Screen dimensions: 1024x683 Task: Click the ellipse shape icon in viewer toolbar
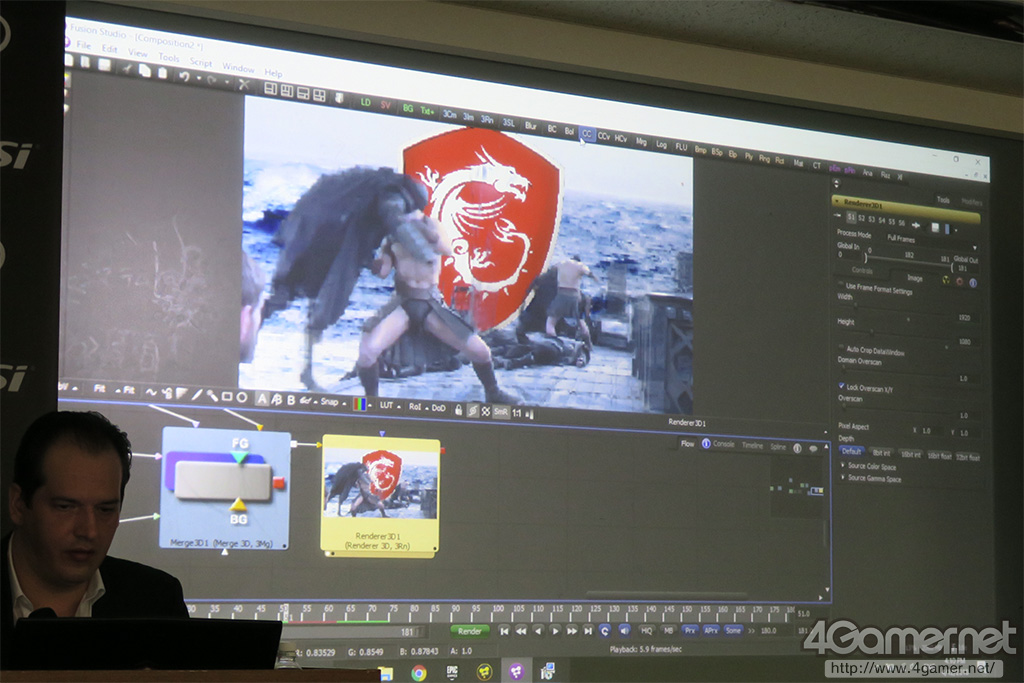coord(242,397)
